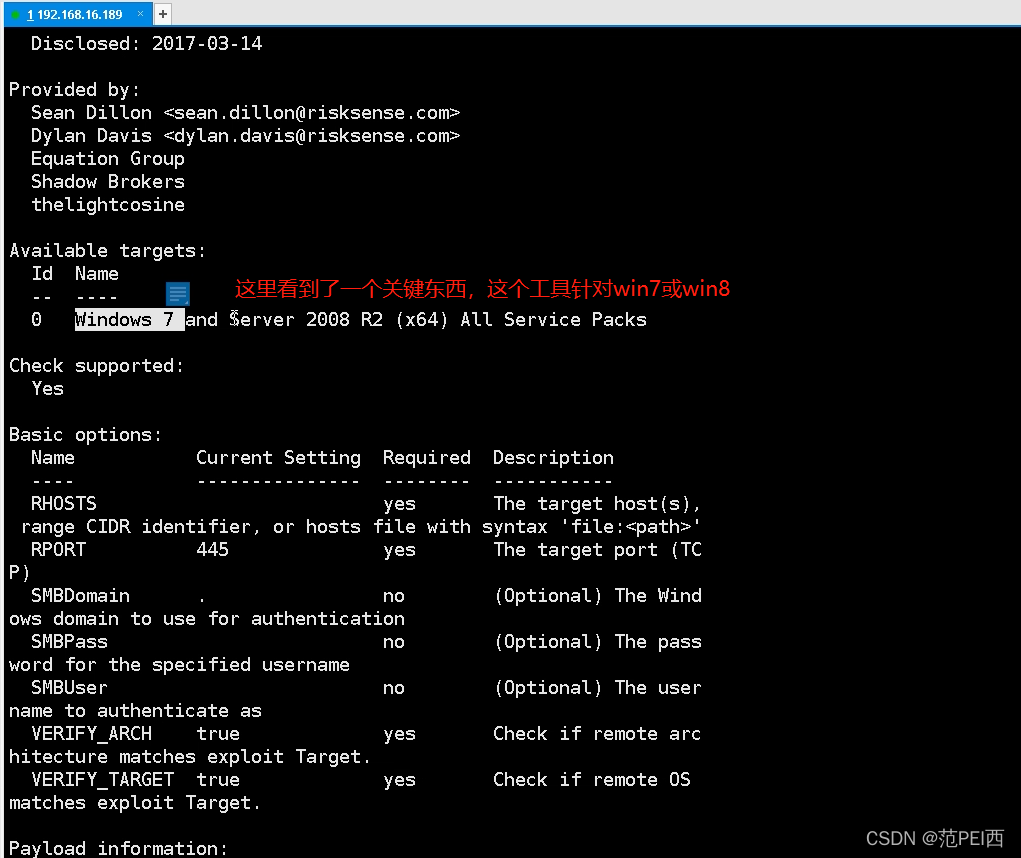The width and height of the screenshot is (1021, 858).
Task: Click the 'true' setting for VERIFY_ARCH
Action: (x=218, y=734)
